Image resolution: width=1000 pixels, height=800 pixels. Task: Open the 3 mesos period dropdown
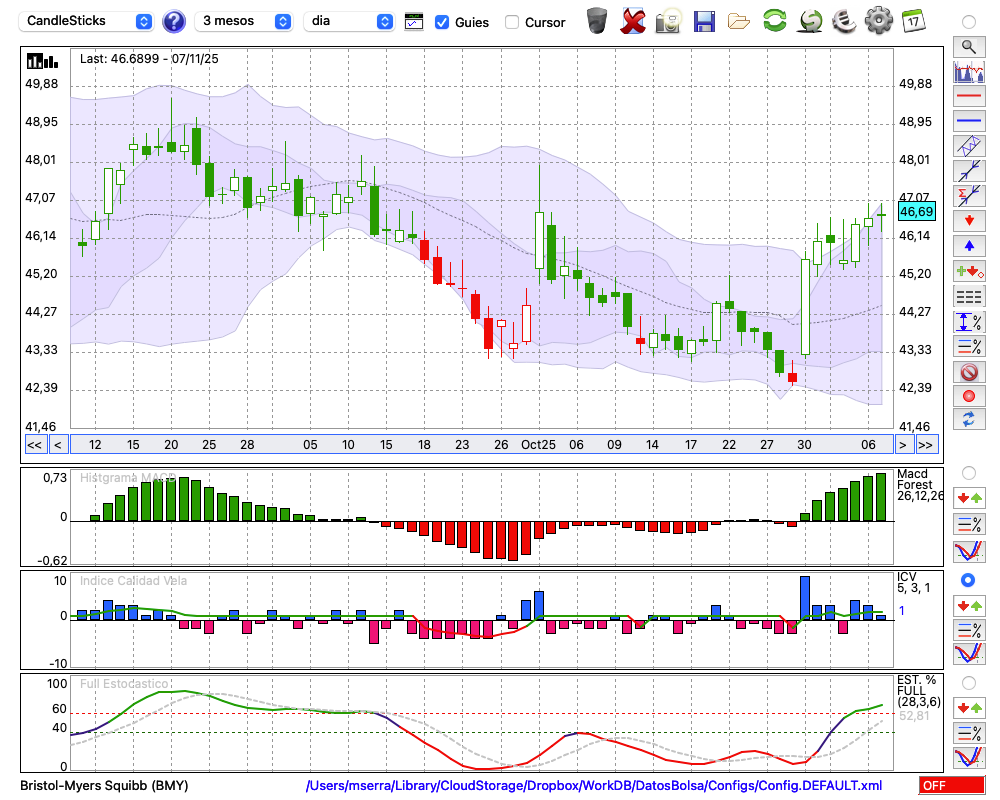coord(244,21)
